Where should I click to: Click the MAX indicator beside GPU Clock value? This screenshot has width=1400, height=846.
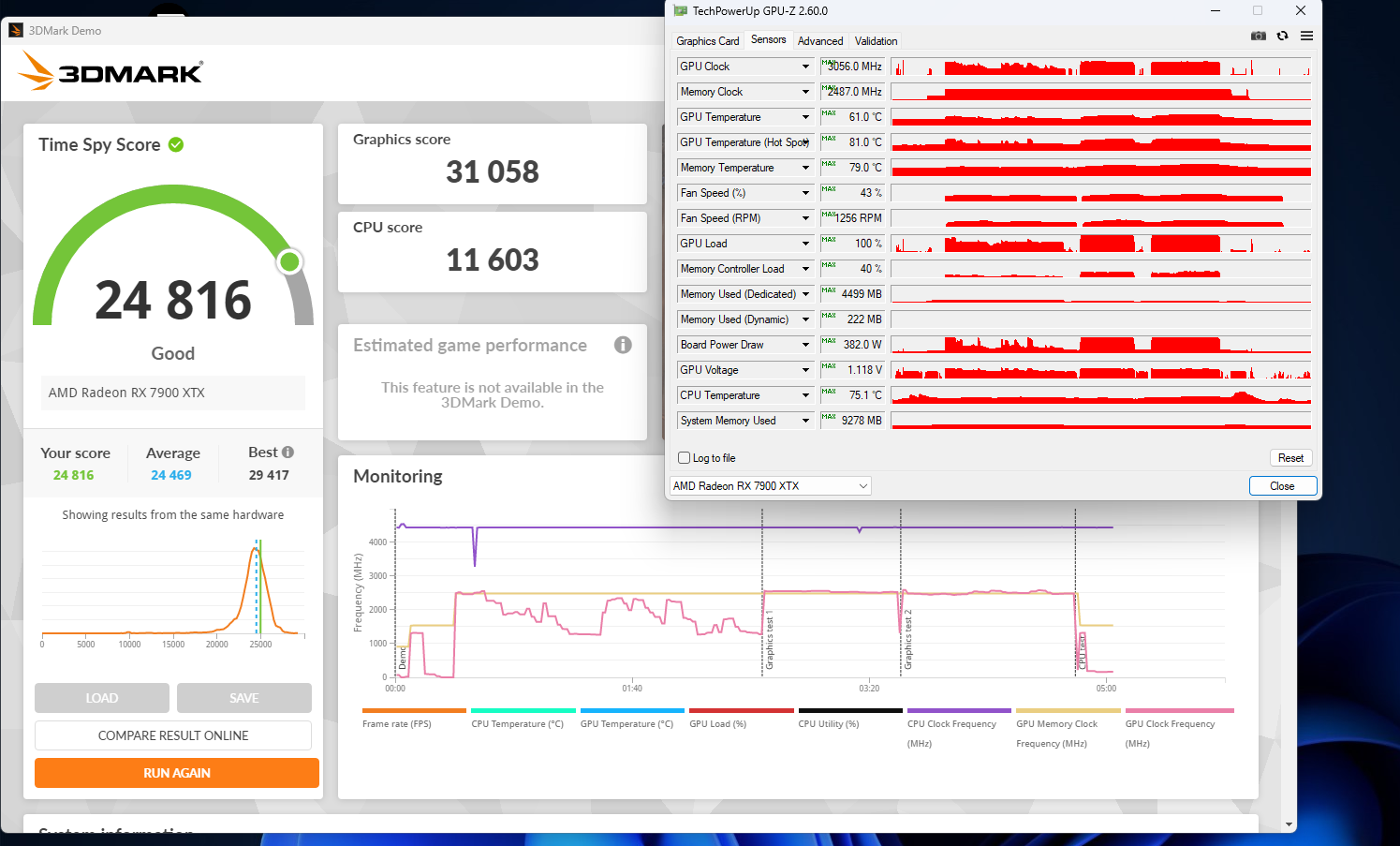(828, 63)
